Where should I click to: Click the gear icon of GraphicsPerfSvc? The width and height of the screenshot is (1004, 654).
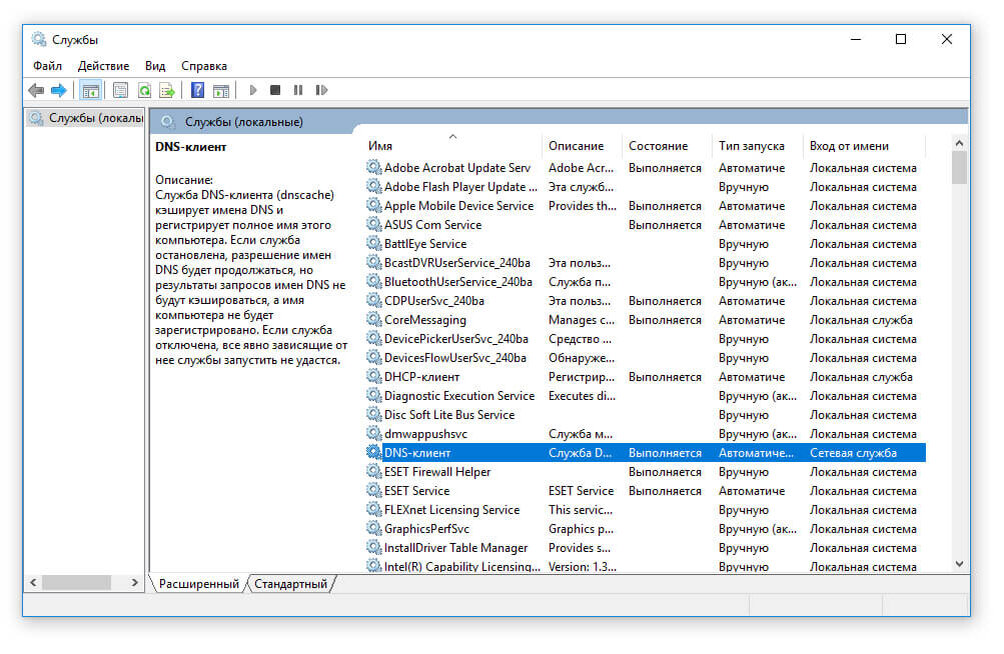pos(374,528)
